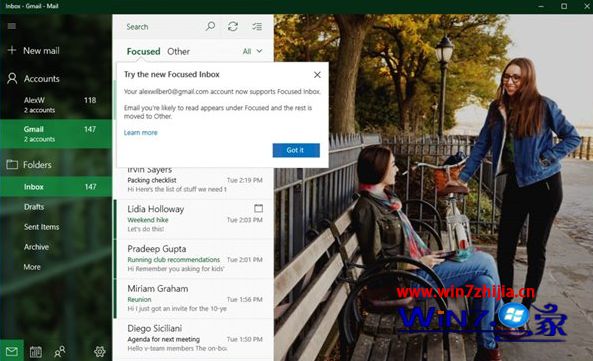Click the Accounts heading text
This screenshot has height=361, width=593.
click(x=42, y=79)
